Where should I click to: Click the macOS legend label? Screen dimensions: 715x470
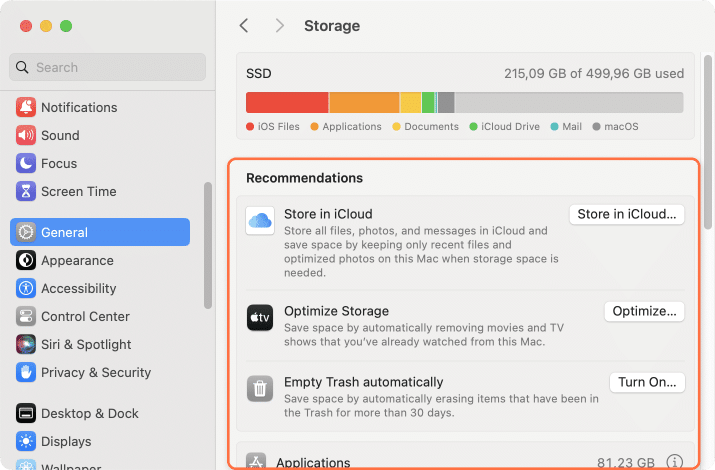(x=621, y=126)
